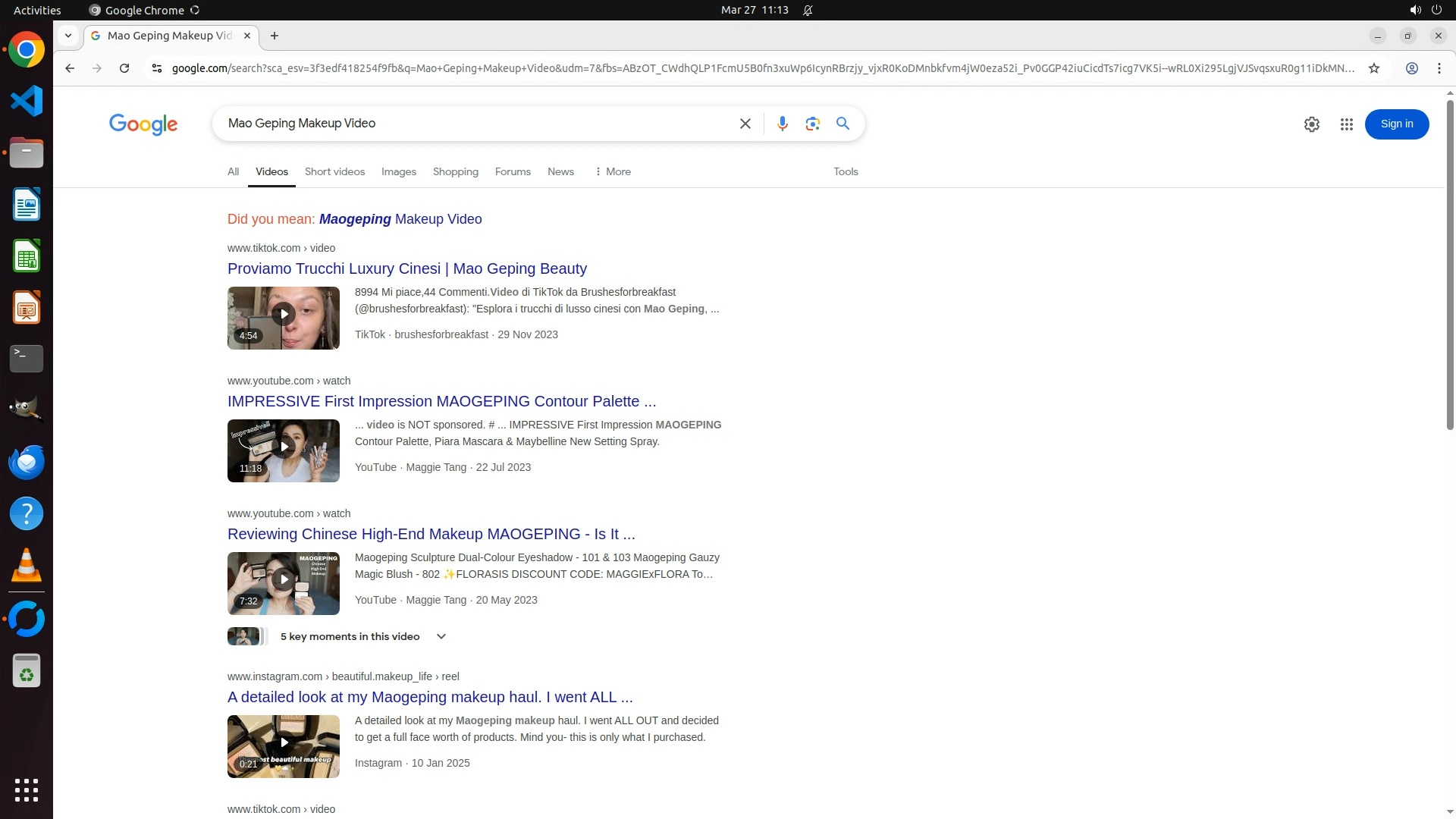Click the Sign in button

[x=1396, y=124]
